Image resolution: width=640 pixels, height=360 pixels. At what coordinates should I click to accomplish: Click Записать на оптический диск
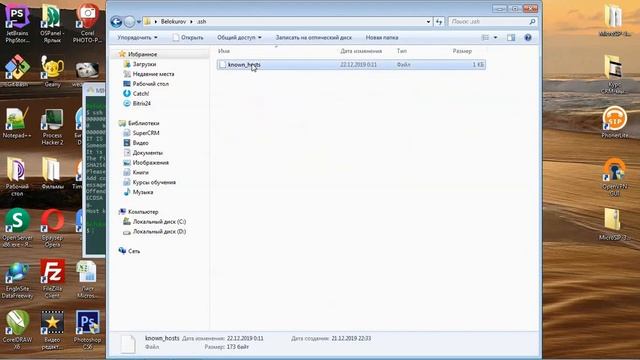pyautogui.click(x=313, y=38)
